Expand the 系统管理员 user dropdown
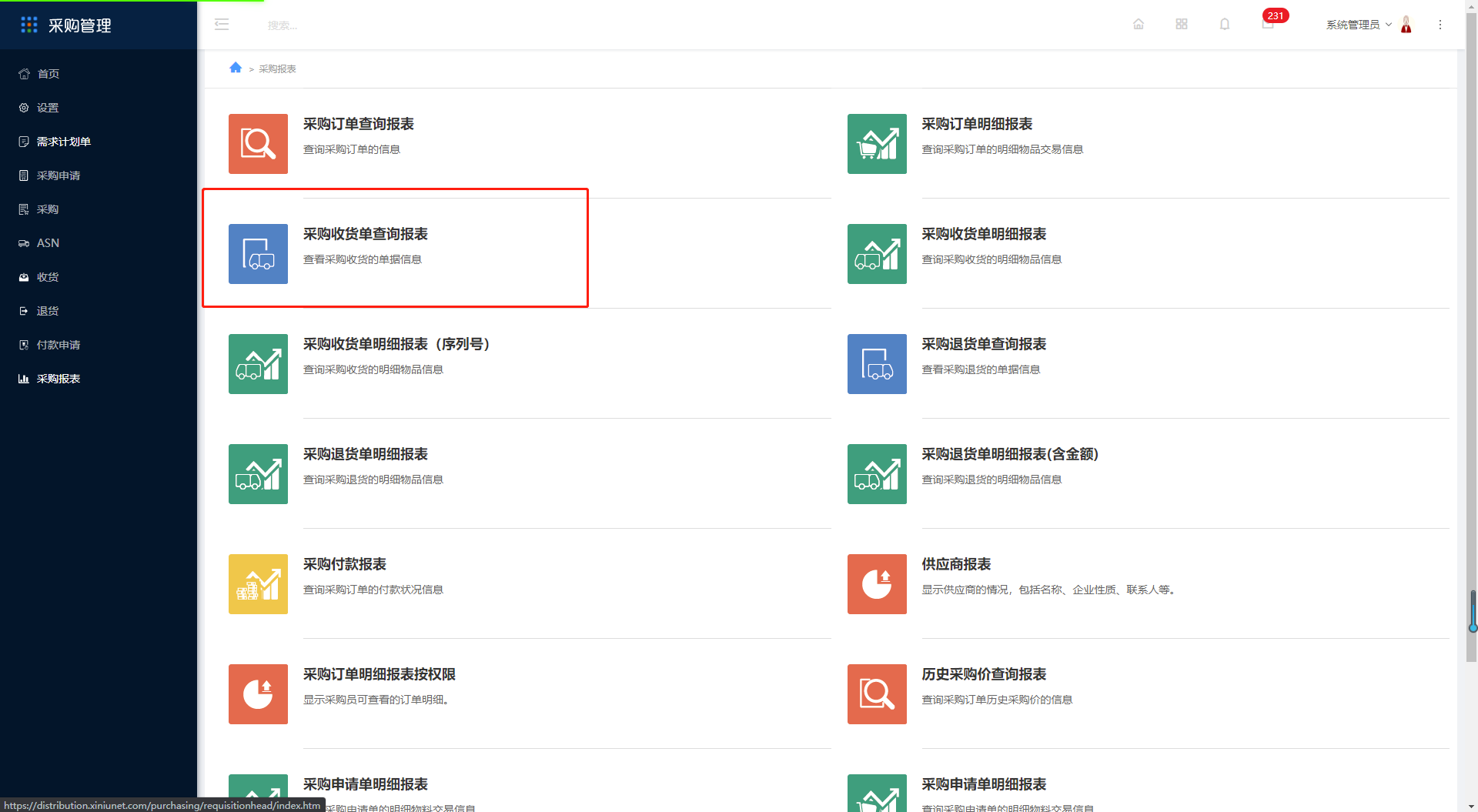1478x812 pixels. click(x=1359, y=25)
